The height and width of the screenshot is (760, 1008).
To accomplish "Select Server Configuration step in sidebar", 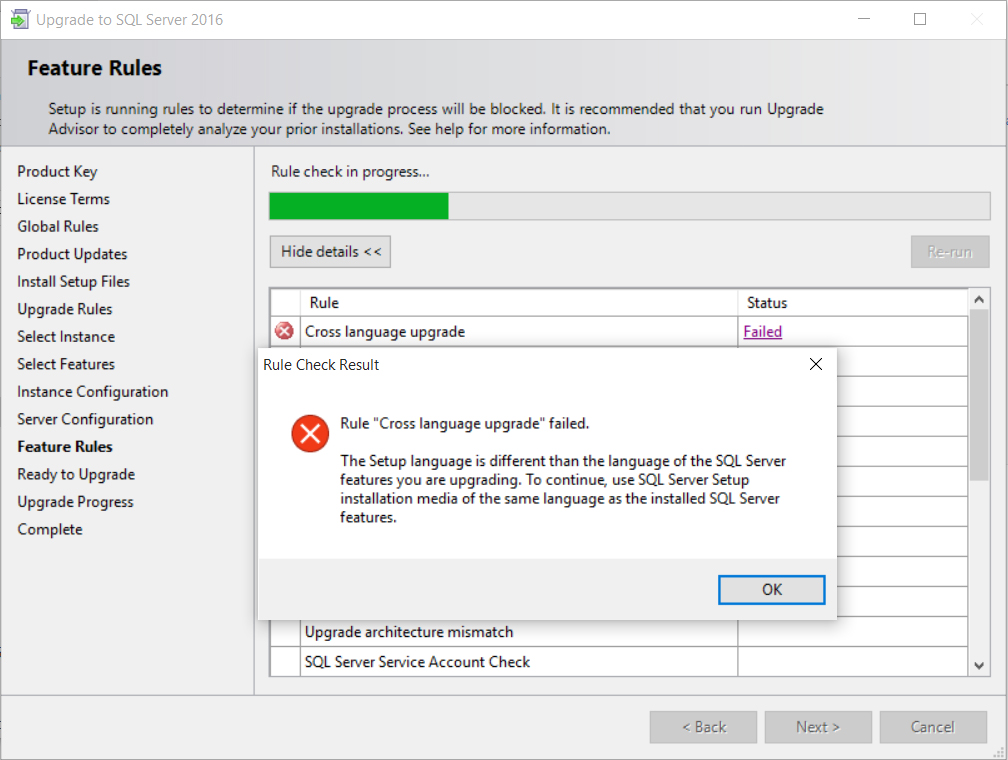I will (x=85, y=419).
